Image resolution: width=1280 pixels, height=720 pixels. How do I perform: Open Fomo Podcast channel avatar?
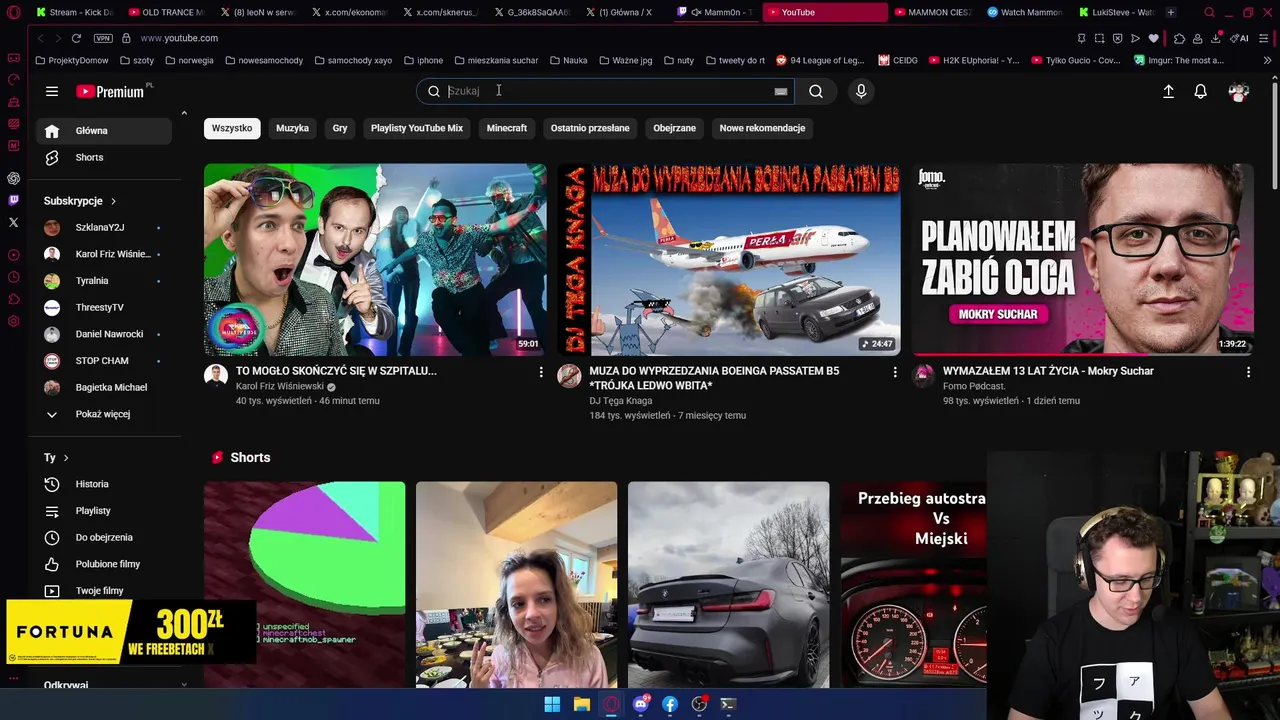pyautogui.click(x=923, y=376)
